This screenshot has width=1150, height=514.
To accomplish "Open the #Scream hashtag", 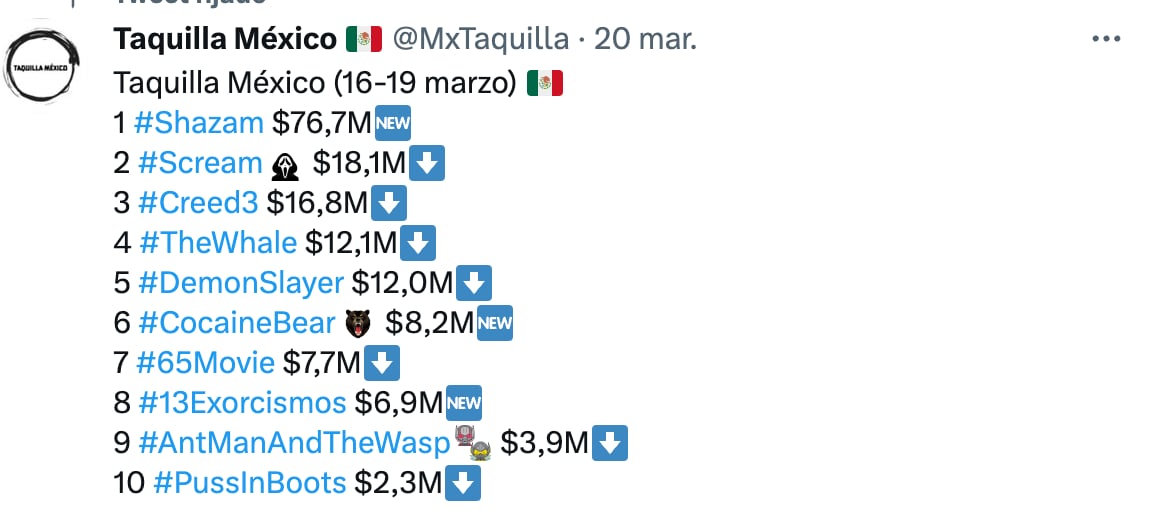I will (200, 162).
